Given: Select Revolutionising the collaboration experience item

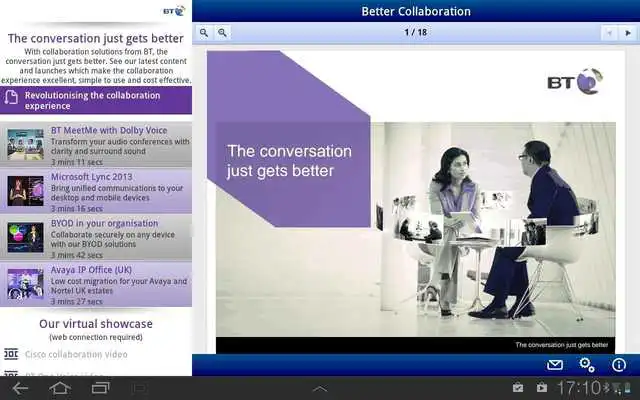Looking at the screenshot, I should click(x=96, y=100).
